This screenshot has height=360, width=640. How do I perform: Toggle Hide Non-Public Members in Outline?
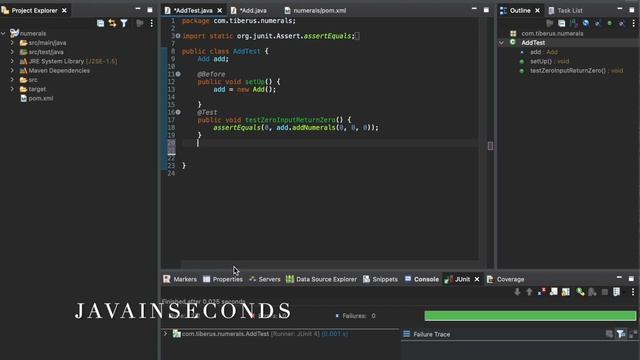coord(609,23)
